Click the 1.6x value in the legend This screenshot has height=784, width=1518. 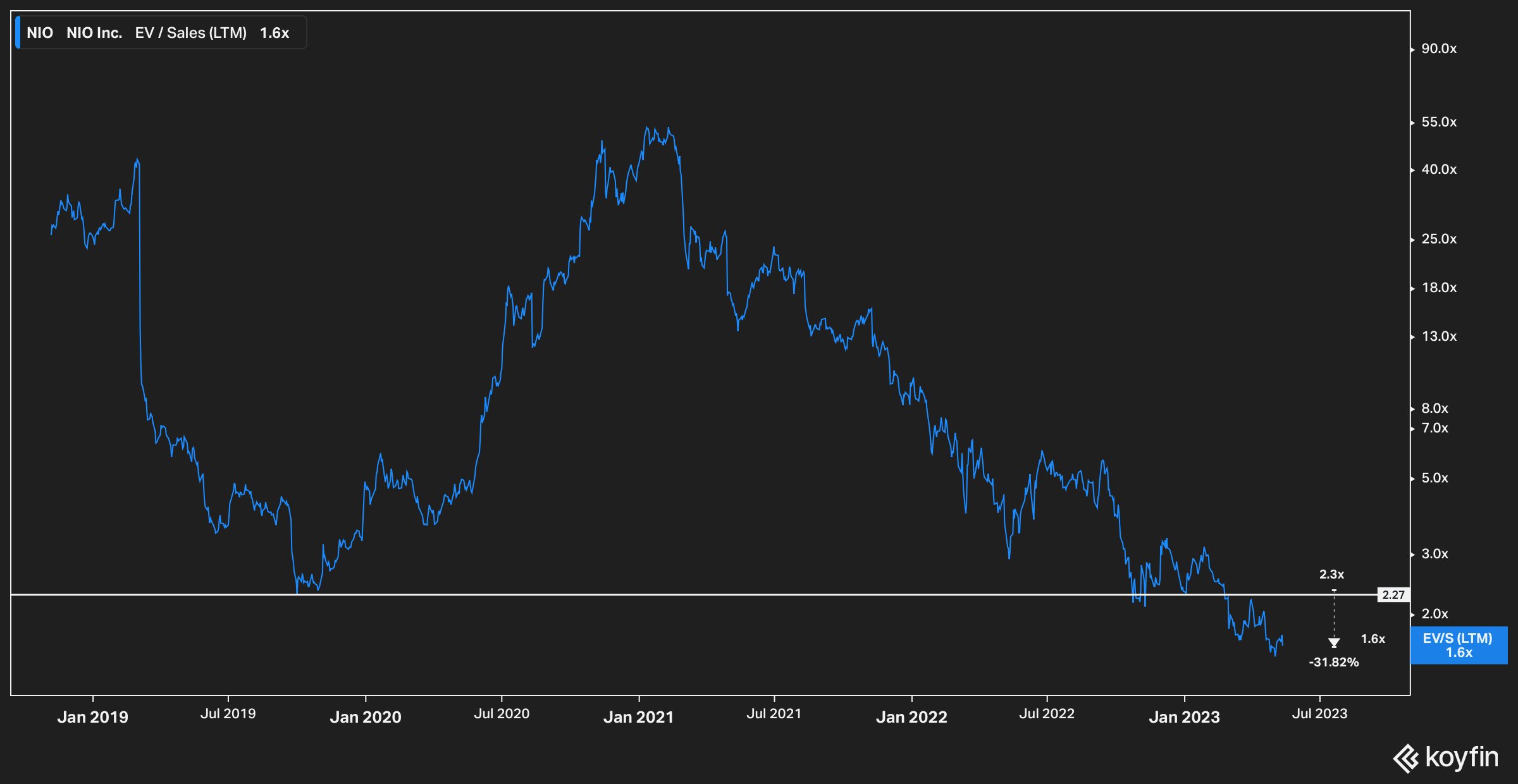(x=275, y=33)
